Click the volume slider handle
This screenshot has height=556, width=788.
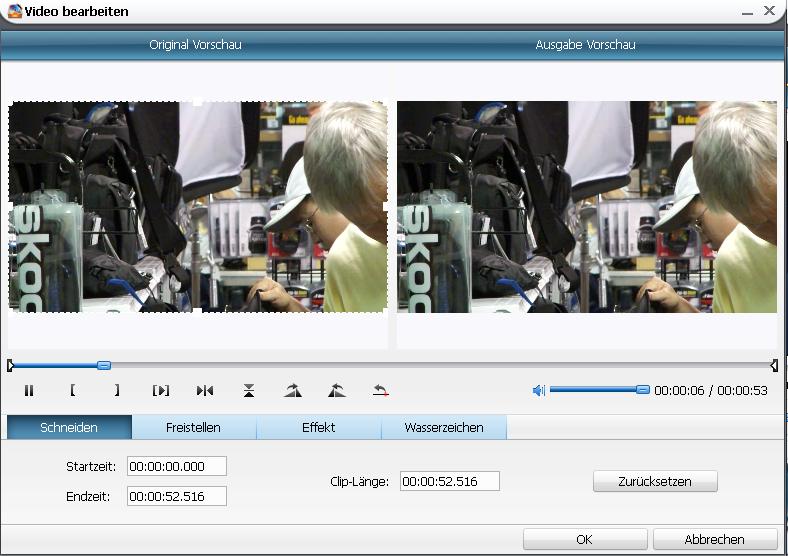coord(643,390)
